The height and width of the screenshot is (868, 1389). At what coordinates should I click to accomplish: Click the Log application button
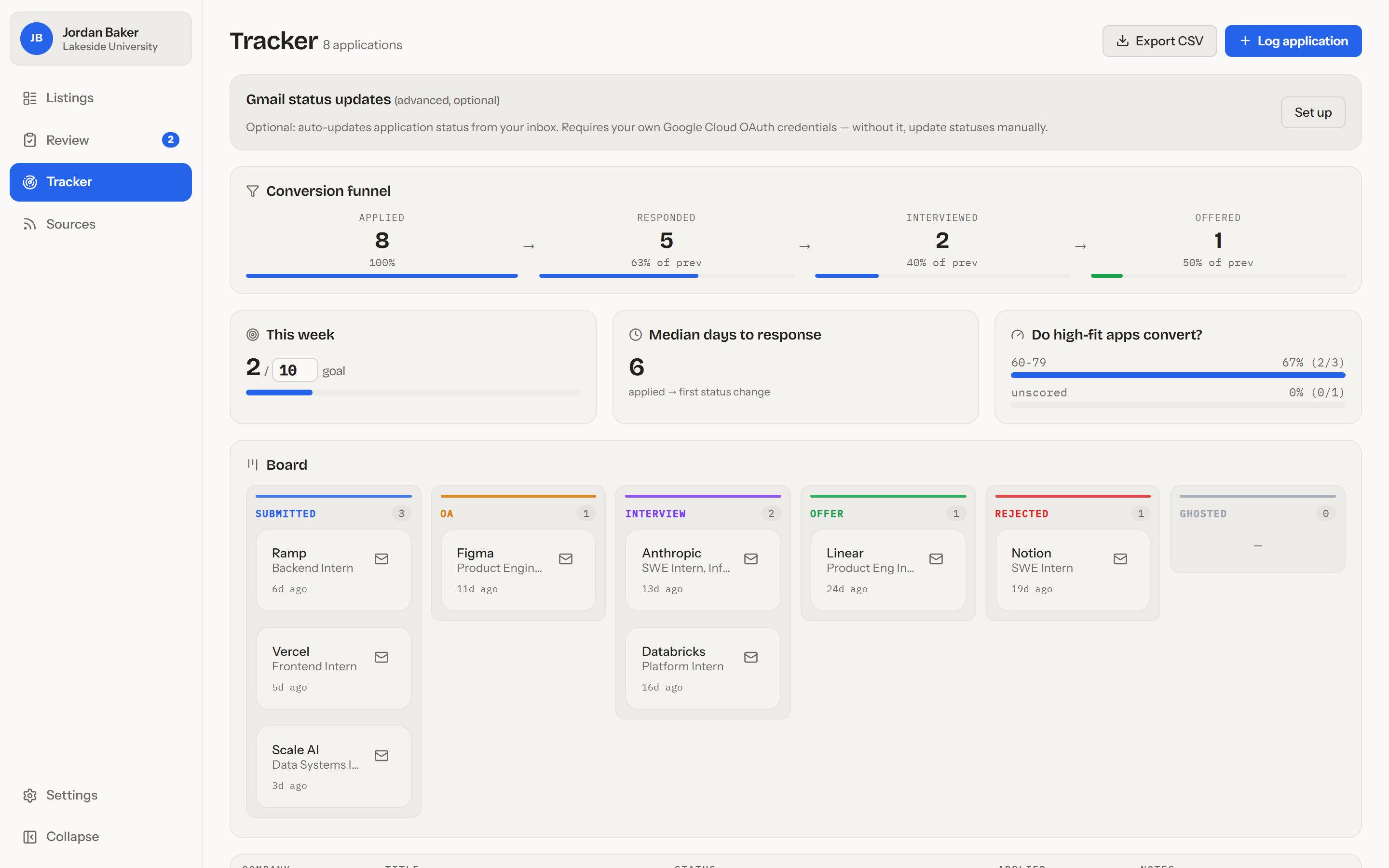point(1293,41)
